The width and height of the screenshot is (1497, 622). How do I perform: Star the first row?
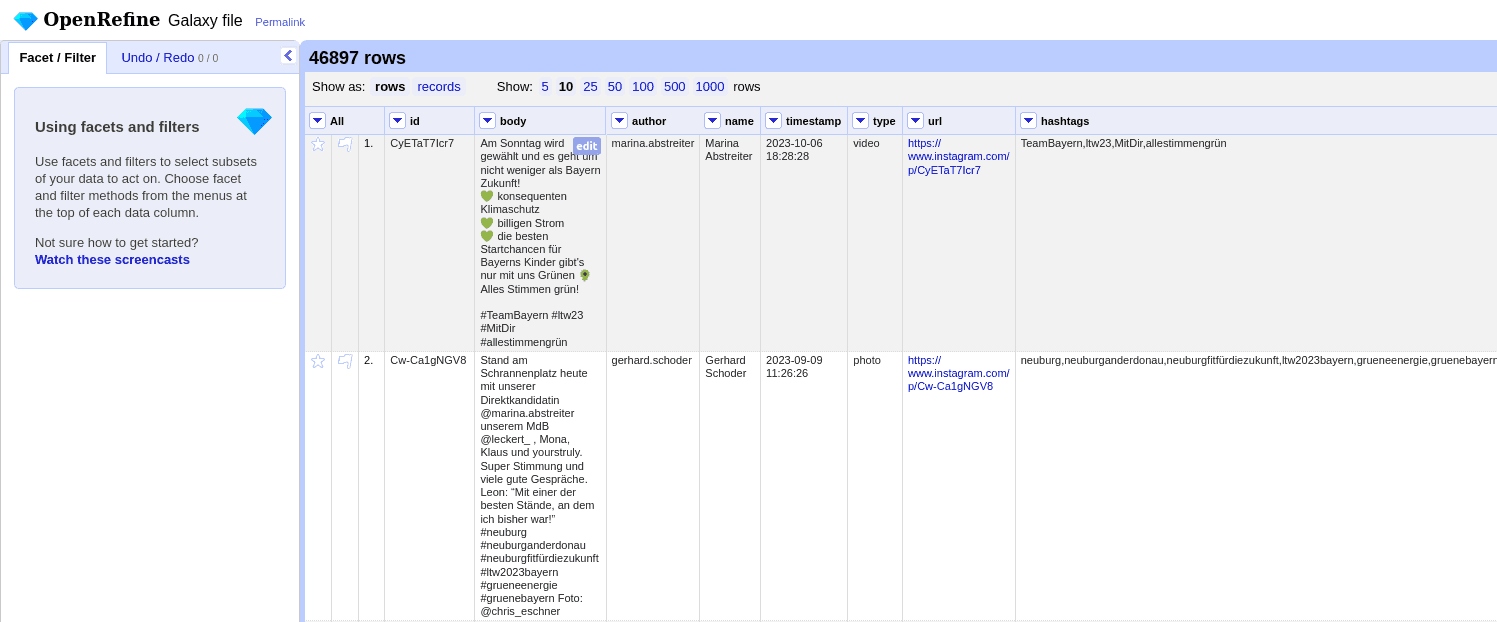tap(317, 143)
